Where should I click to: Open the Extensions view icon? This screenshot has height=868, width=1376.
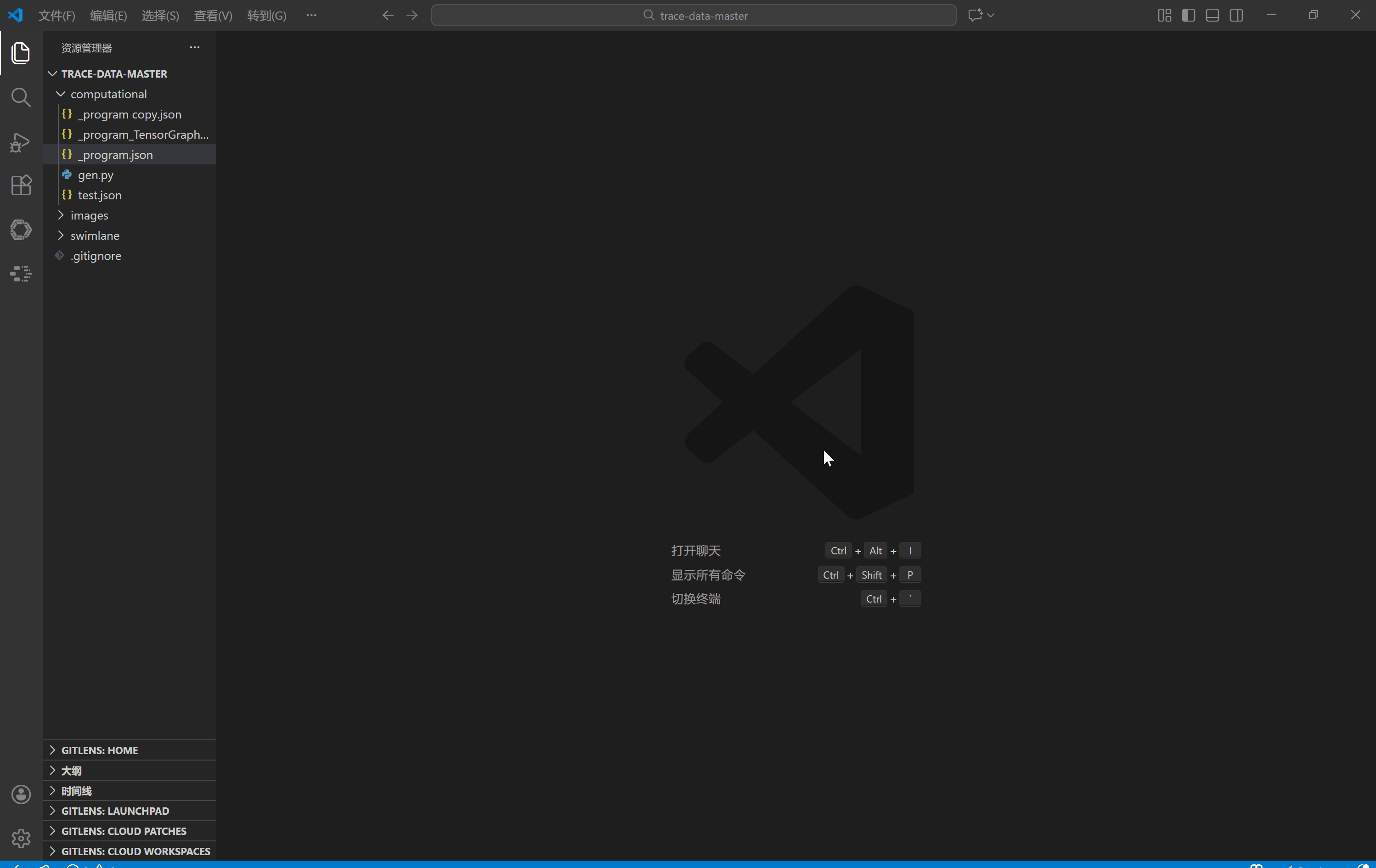tap(21, 185)
